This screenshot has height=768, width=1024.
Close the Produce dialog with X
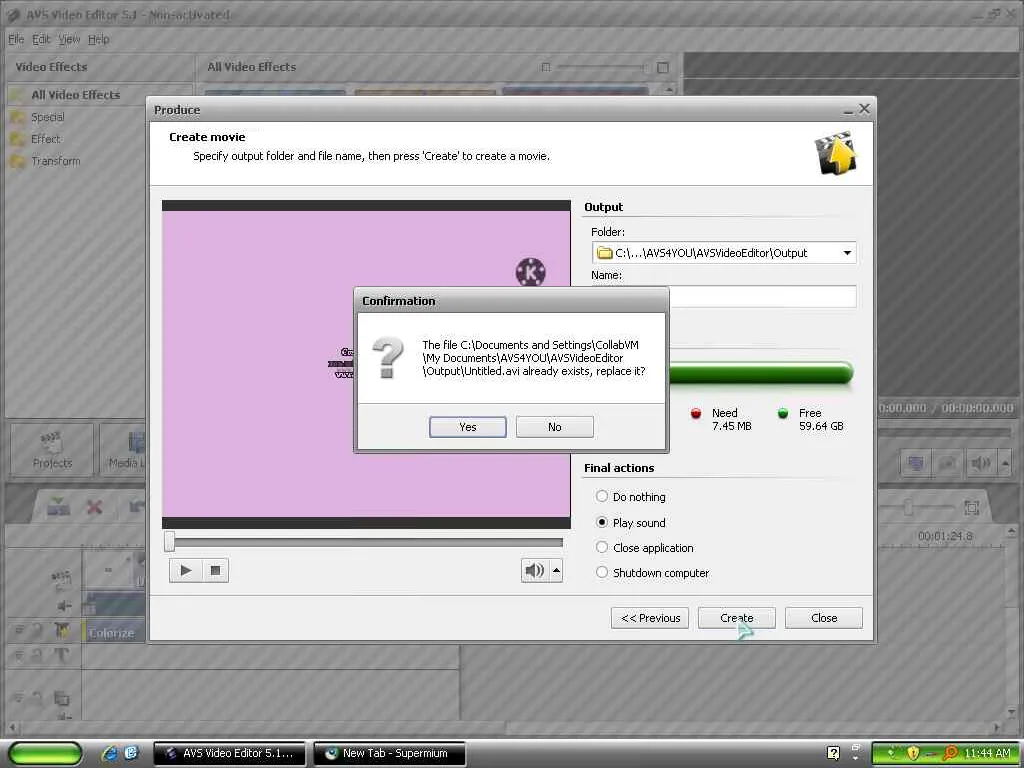pos(864,109)
